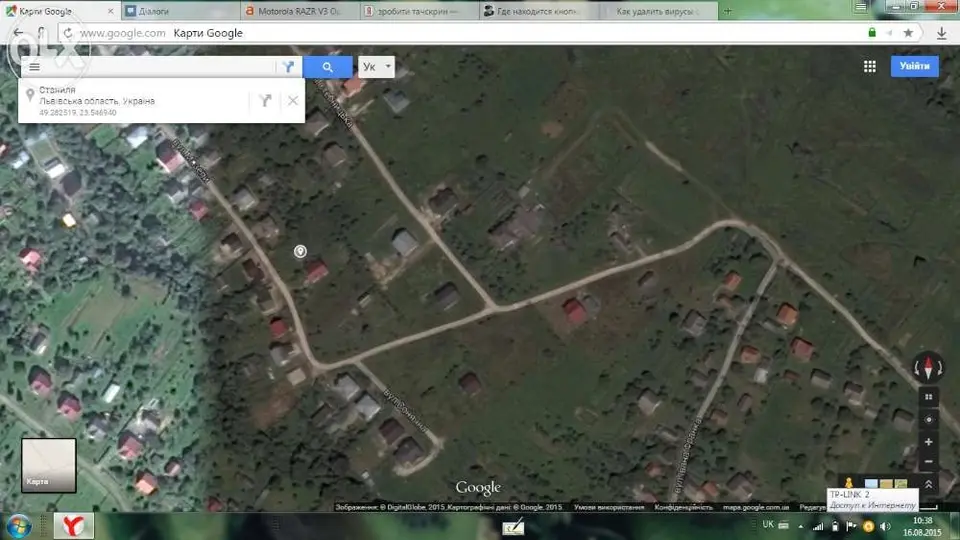Open browser downloads arrow
The width and height of the screenshot is (960, 540).
click(942, 32)
